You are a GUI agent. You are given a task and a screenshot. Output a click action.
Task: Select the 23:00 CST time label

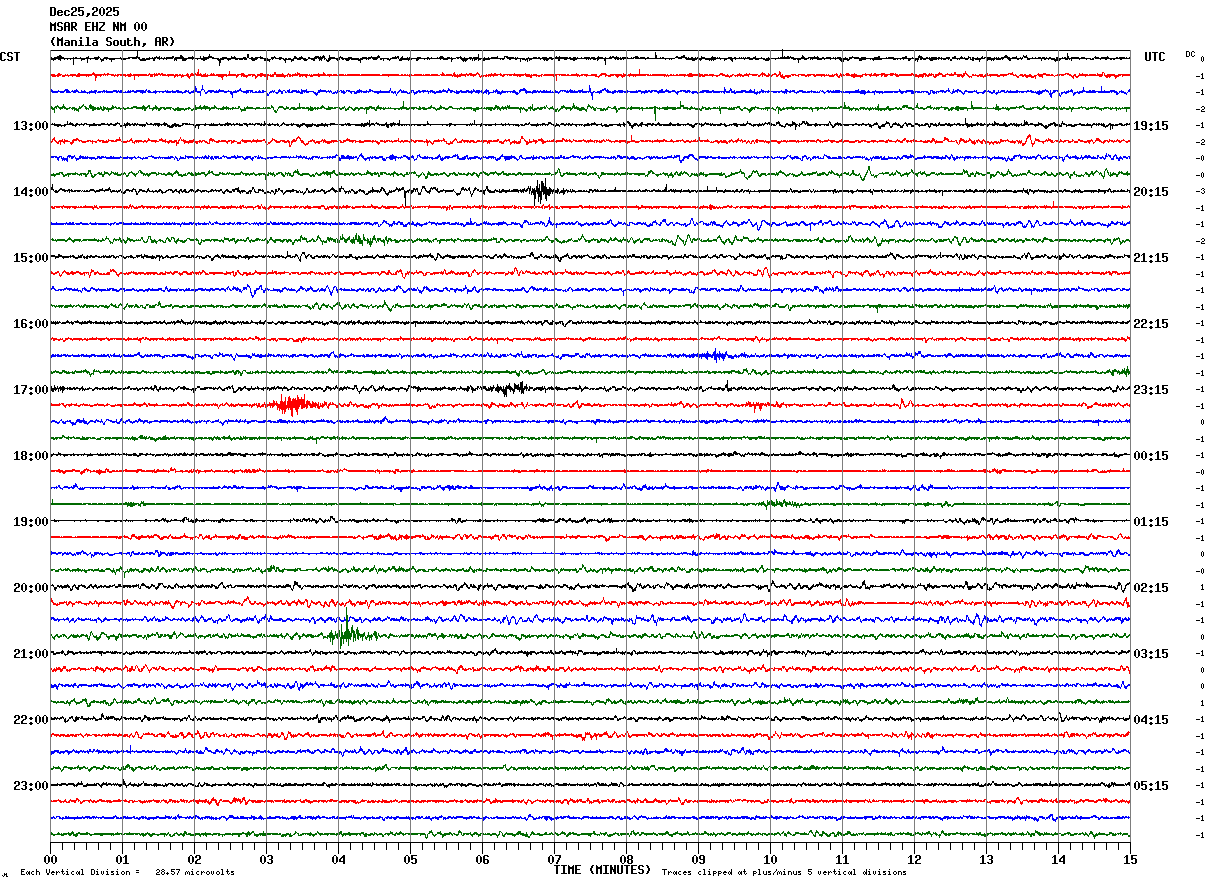click(x=30, y=786)
